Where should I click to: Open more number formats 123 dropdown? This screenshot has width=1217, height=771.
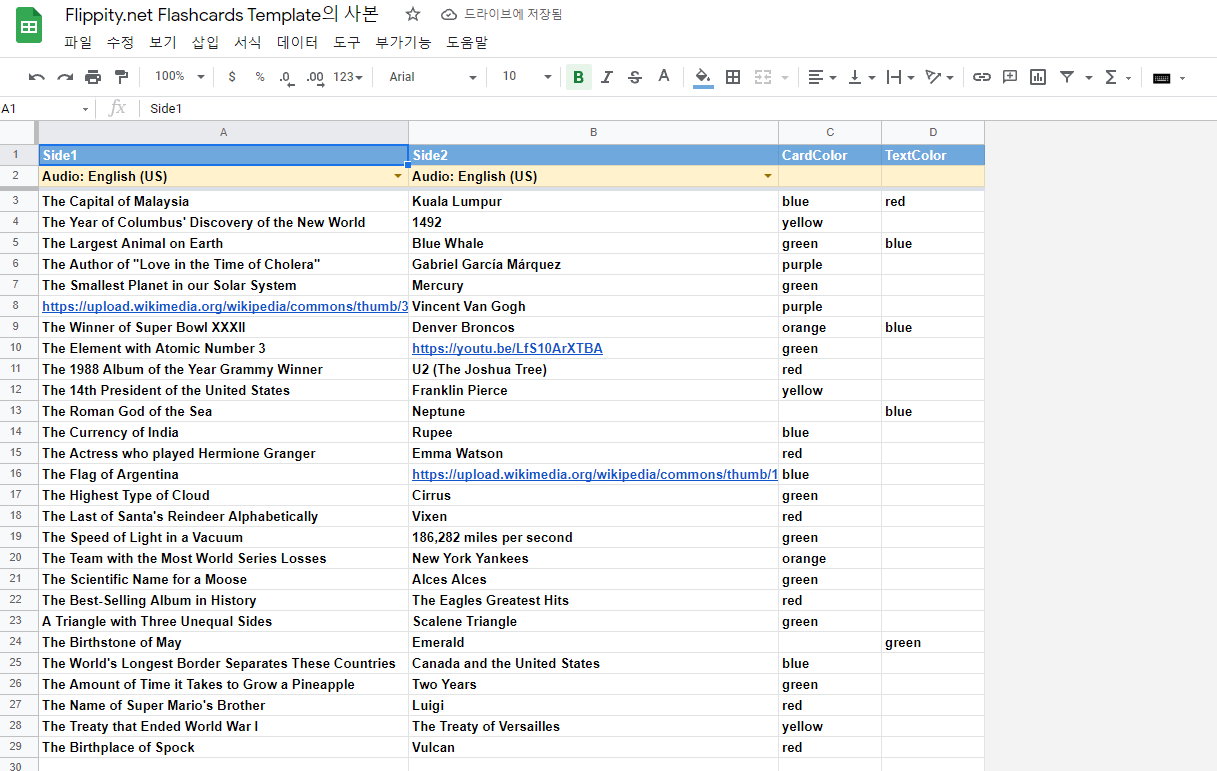pyautogui.click(x=347, y=77)
